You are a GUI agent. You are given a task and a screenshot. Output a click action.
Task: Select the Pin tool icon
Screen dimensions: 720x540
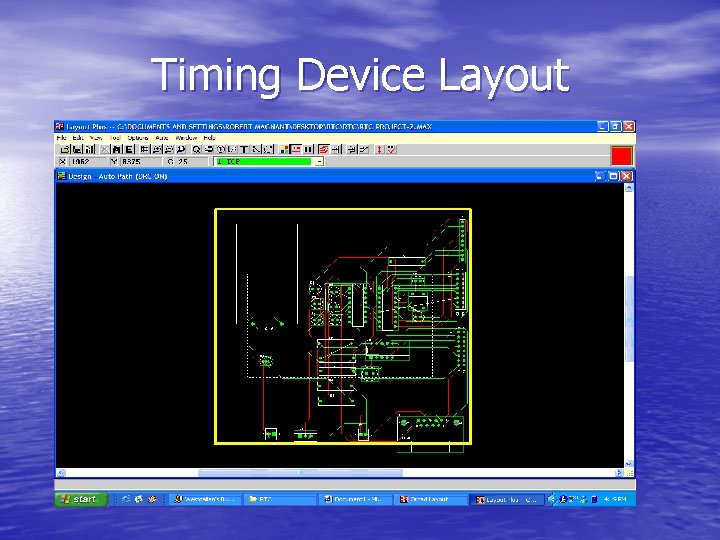pyautogui.click(x=221, y=149)
